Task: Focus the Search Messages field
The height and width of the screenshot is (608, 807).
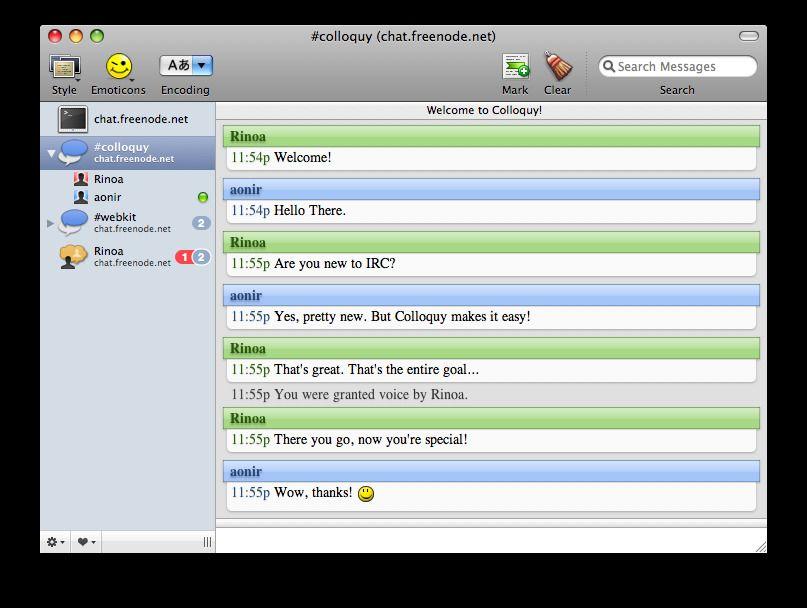Action: pyautogui.click(x=677, y=66)
